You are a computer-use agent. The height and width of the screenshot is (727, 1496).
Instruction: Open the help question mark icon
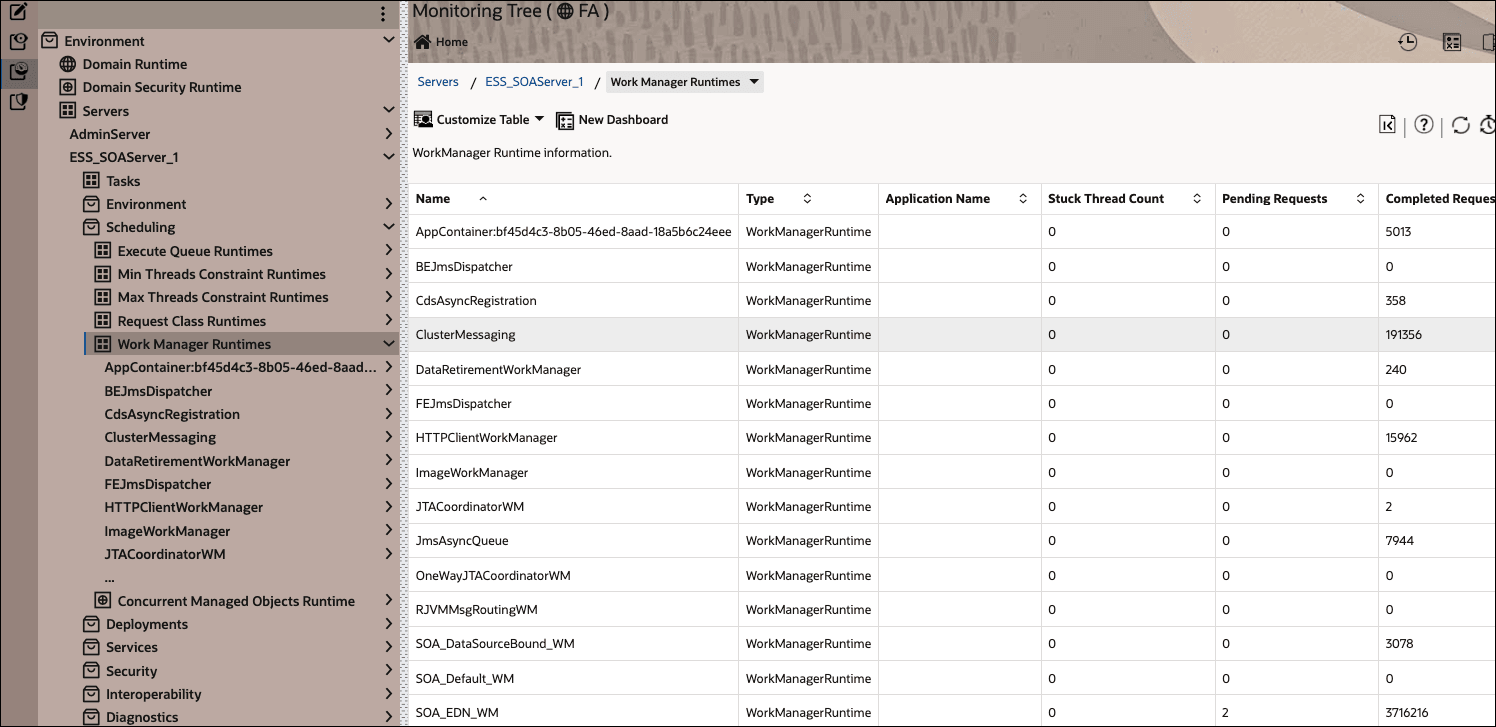click(1424, 125)
